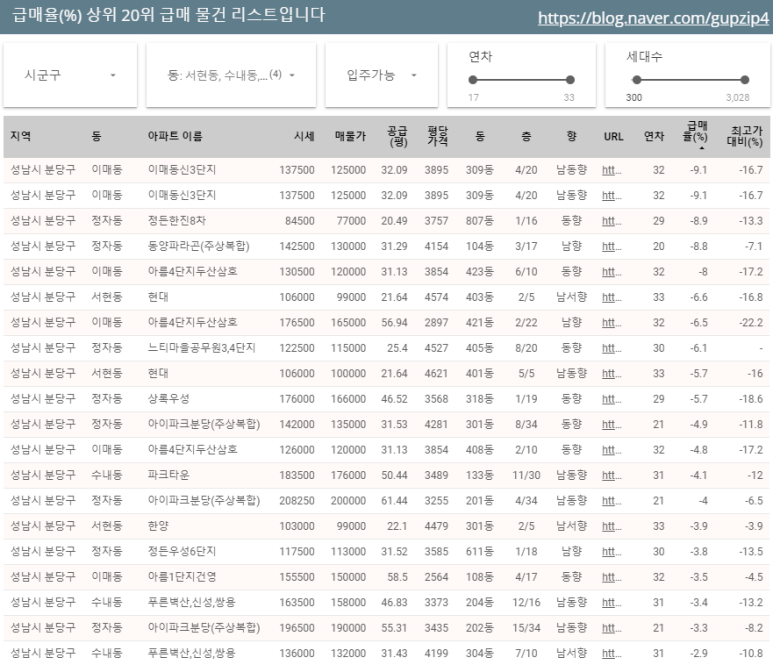Select 정든우성6단지 apartment name cell

coord(182,552)
